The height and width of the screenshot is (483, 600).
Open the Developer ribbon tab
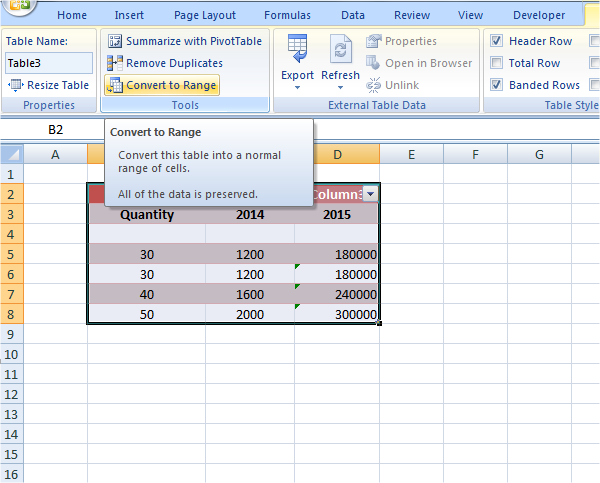pyautogui.click(x=539, y=15)
